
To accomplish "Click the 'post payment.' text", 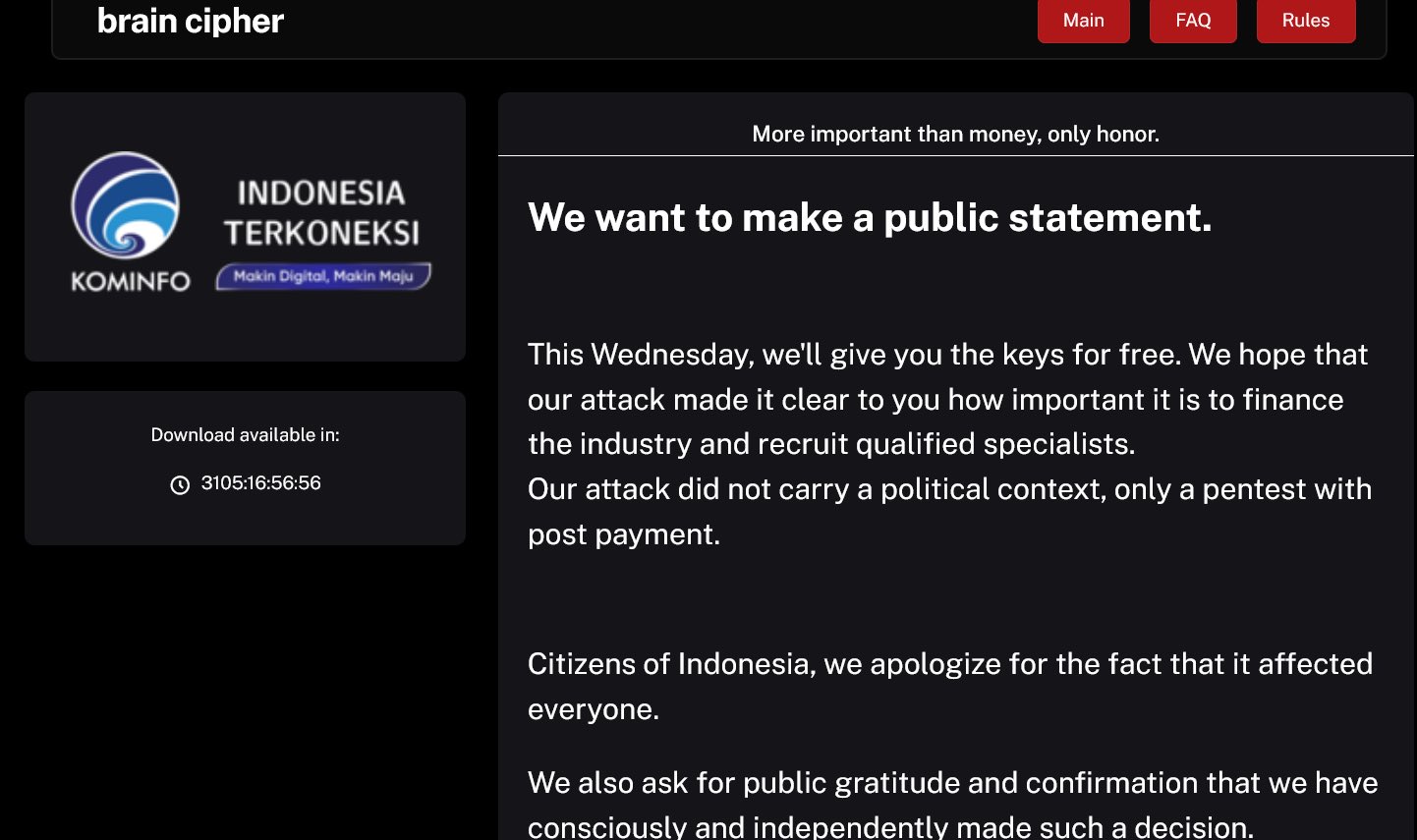I will (624, 534).
